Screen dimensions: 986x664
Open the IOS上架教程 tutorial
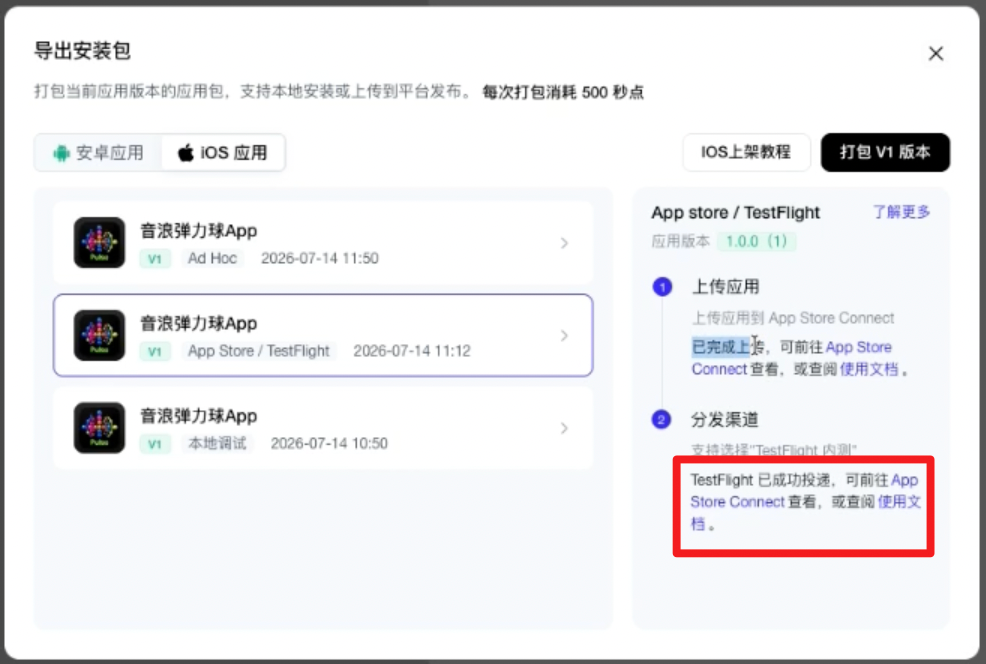click(x=746, y=152)
